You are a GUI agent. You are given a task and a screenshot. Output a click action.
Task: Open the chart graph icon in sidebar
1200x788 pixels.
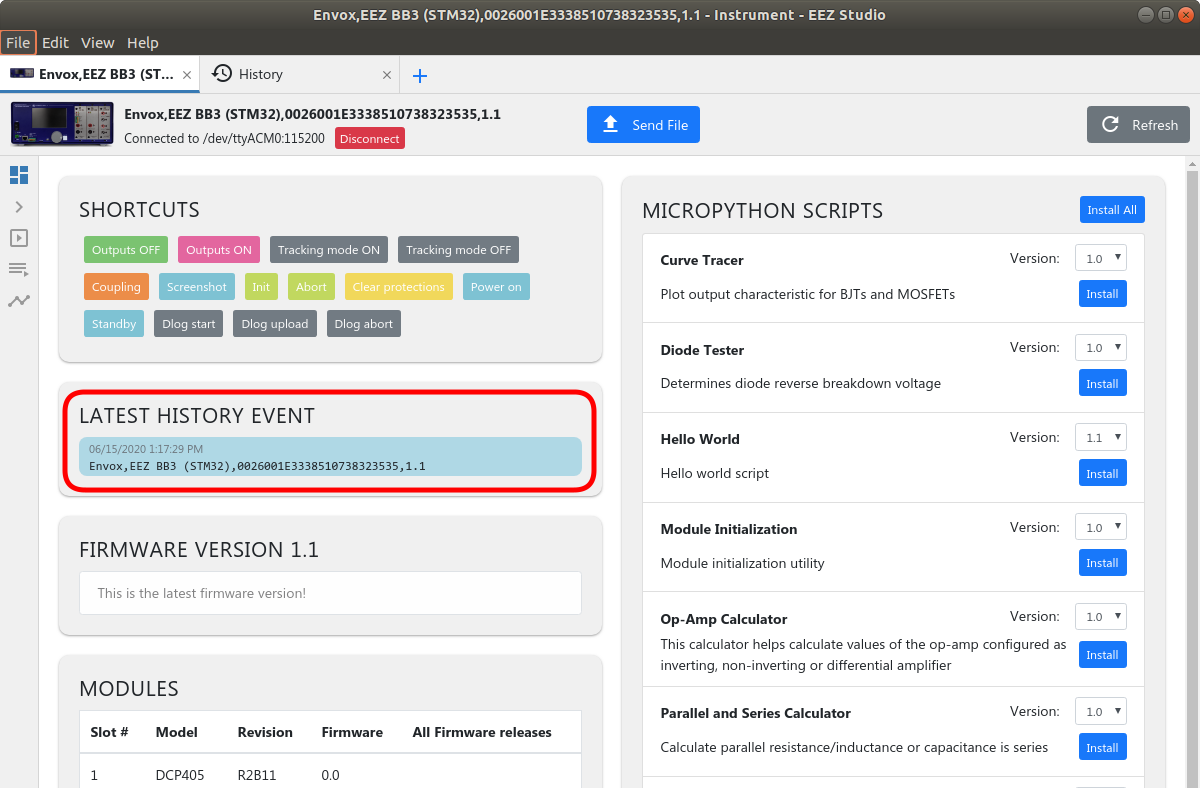19,300
